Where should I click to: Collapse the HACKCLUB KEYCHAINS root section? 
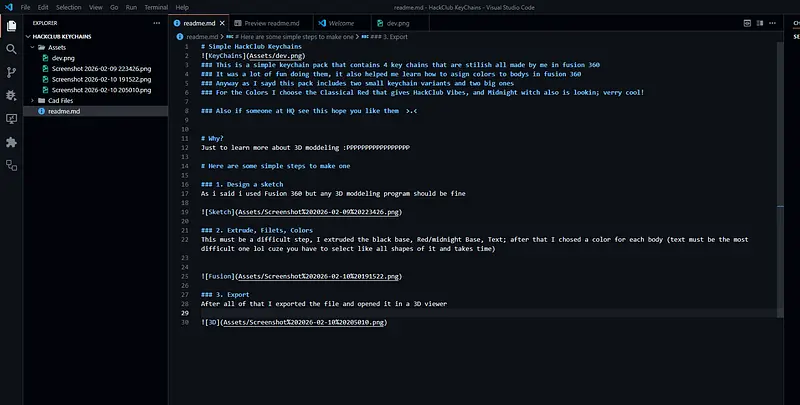tap(29, 35)
